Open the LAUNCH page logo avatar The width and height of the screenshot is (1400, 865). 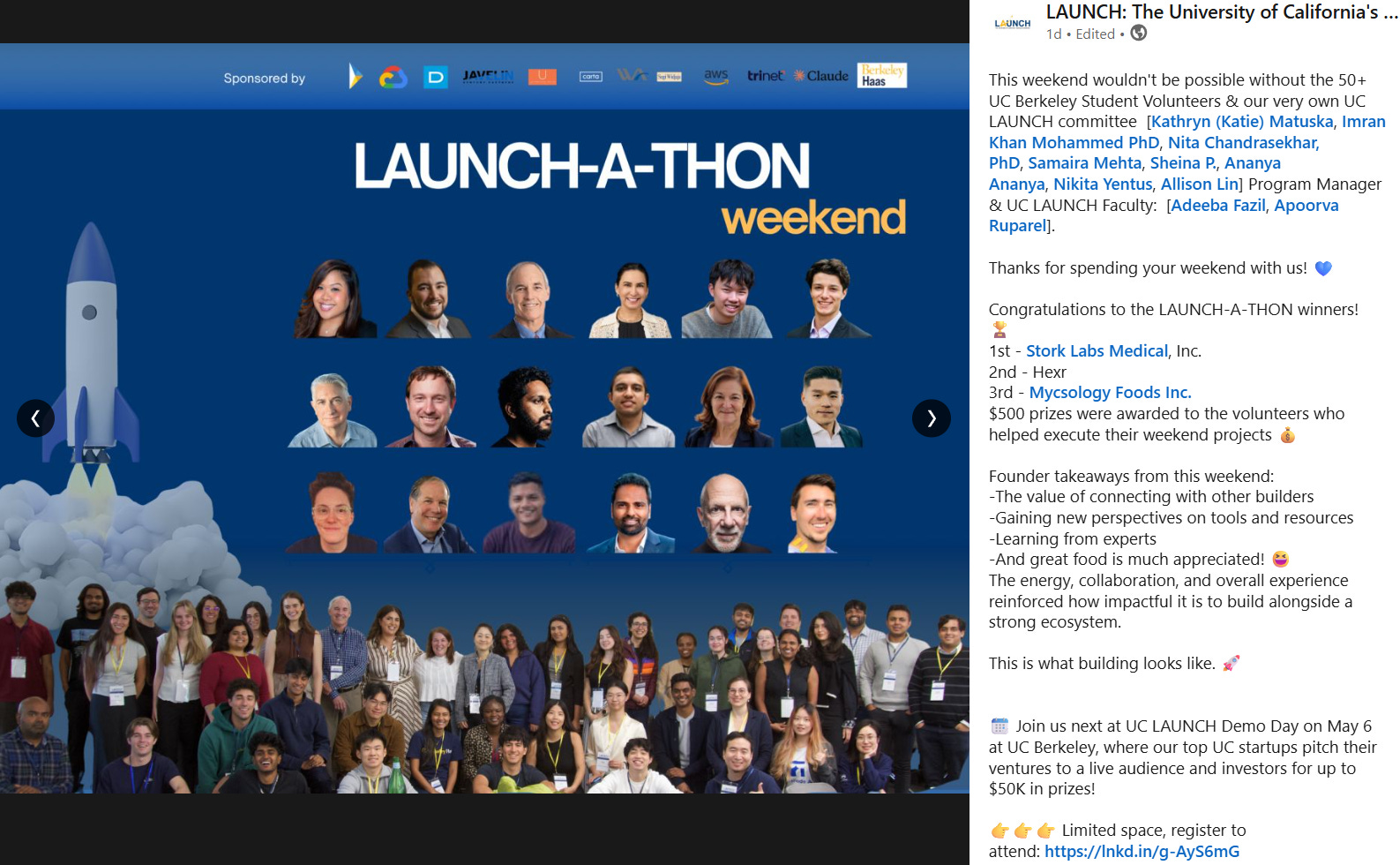1012,24
